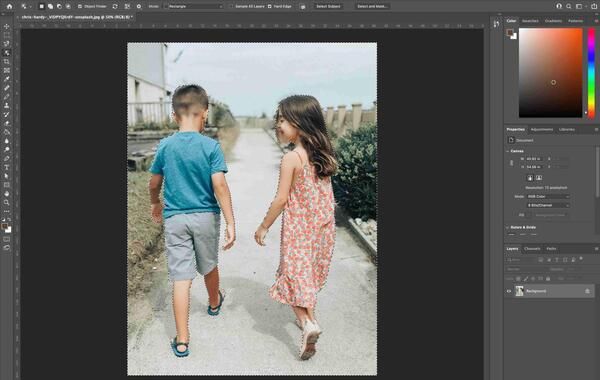Toggle Object Finder checkbox
The image size is (600, 380).
point(80,7)
